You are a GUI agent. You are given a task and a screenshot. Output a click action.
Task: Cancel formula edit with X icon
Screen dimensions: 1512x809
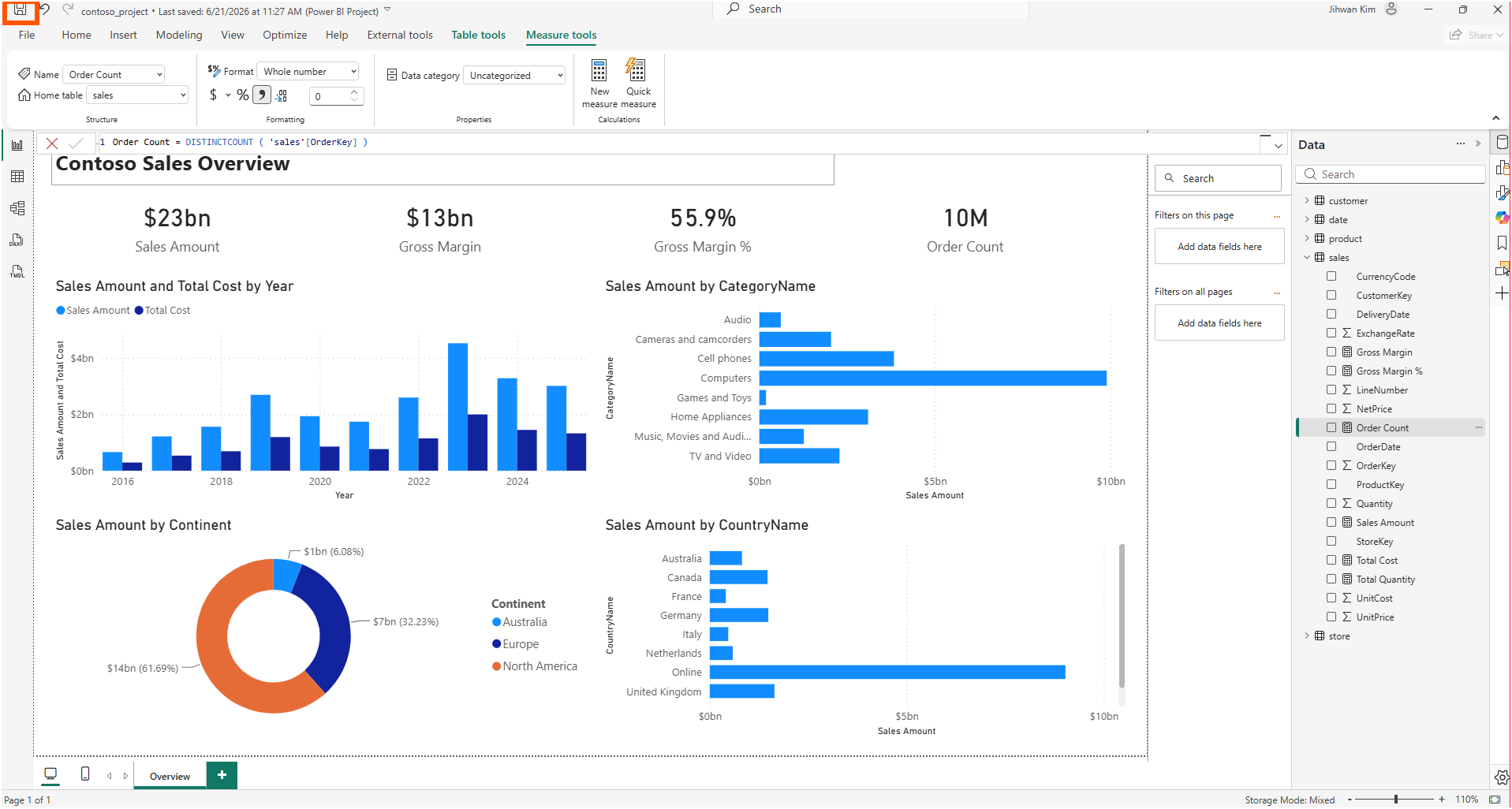tap(52, 144)
